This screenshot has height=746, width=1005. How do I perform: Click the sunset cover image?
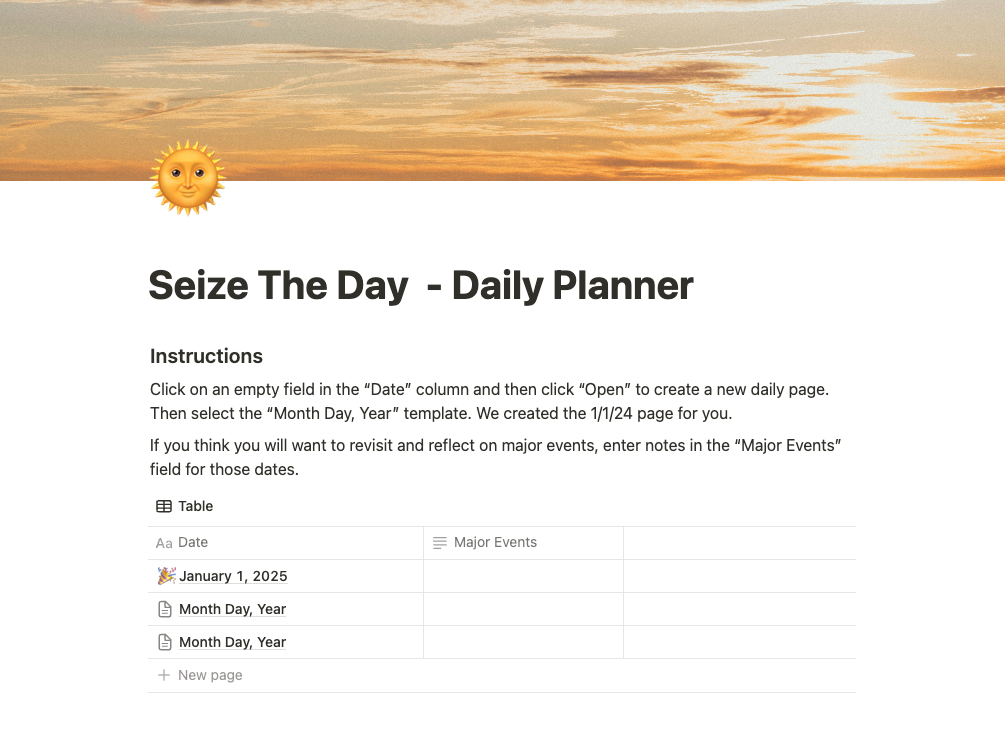tap(600, 80)
